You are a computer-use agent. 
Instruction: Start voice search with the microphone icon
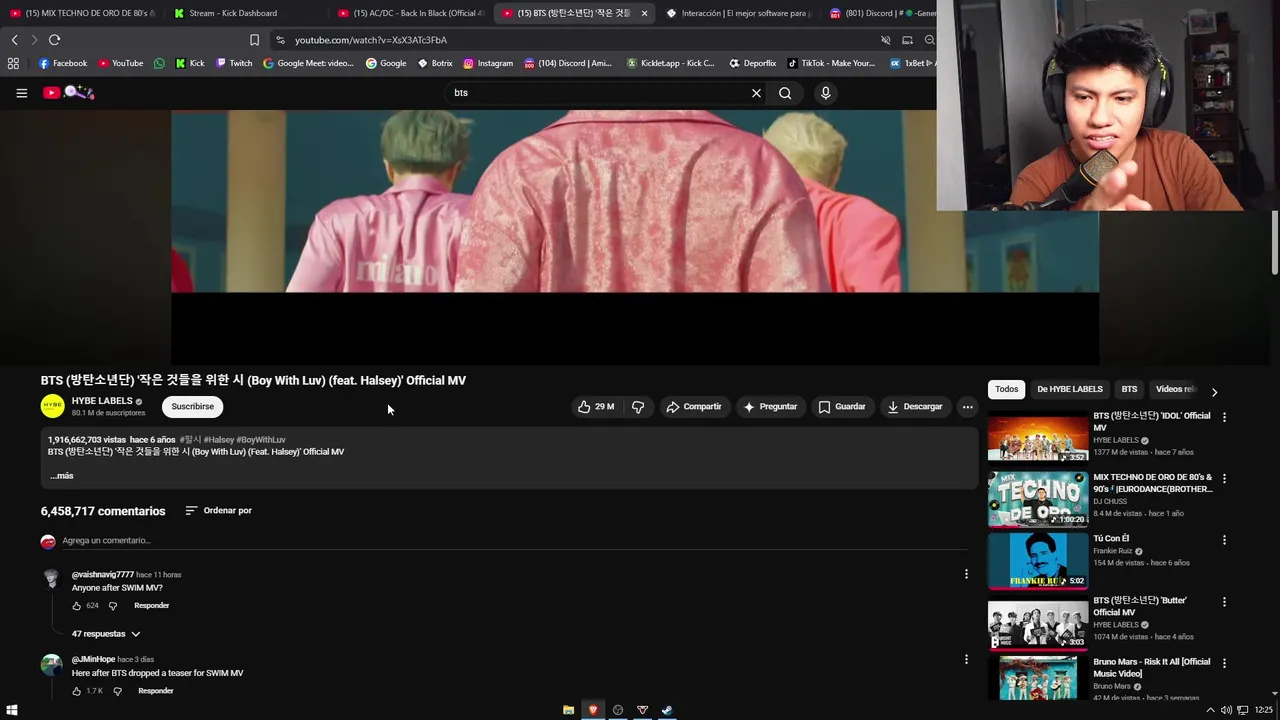[x=825, y=93]
